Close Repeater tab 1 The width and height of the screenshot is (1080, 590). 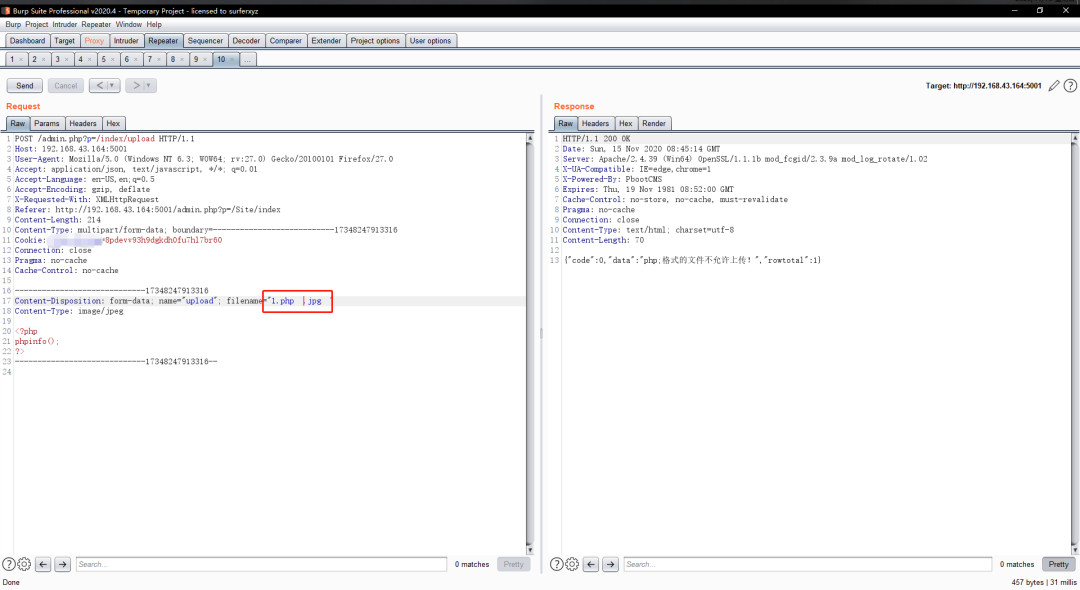tap(21, 60)
